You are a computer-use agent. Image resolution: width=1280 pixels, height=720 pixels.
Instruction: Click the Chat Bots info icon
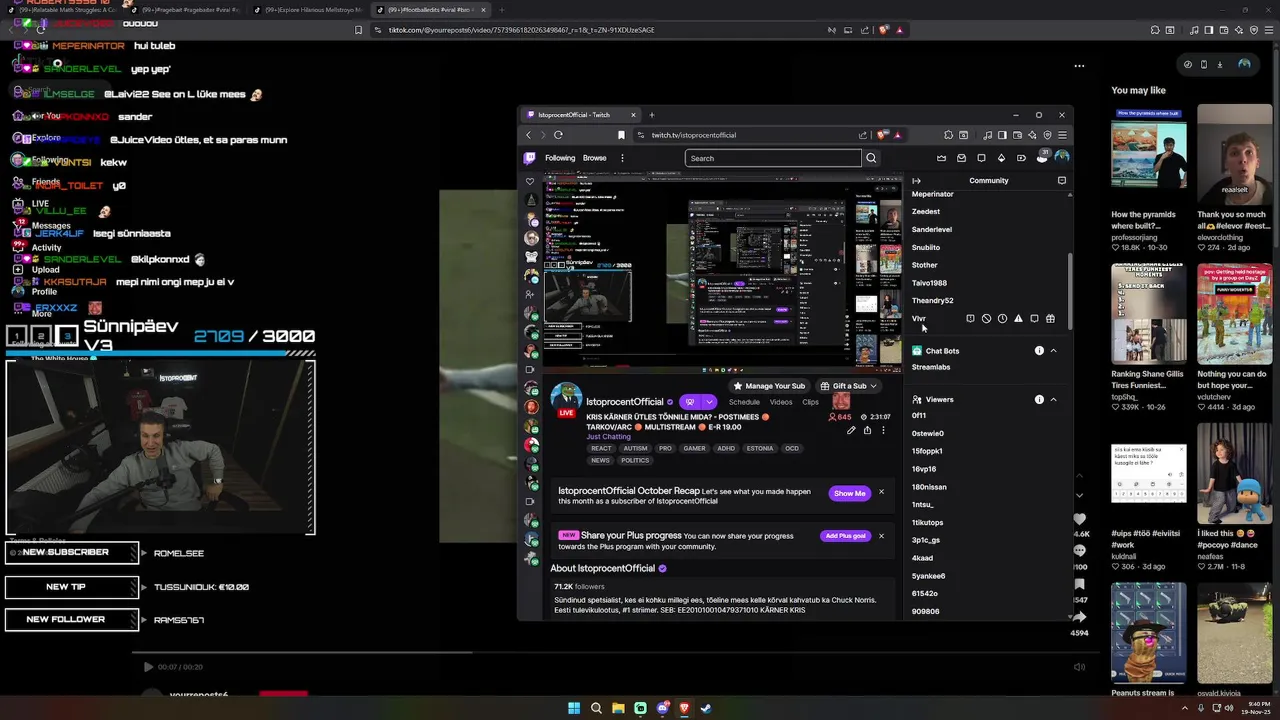click(x=1039, y=351)
